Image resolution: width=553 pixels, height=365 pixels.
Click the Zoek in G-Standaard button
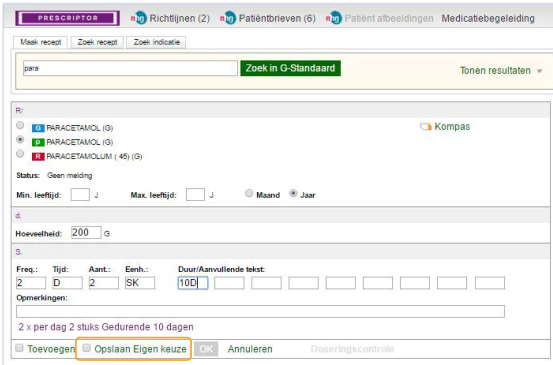(x=290, y=68)
